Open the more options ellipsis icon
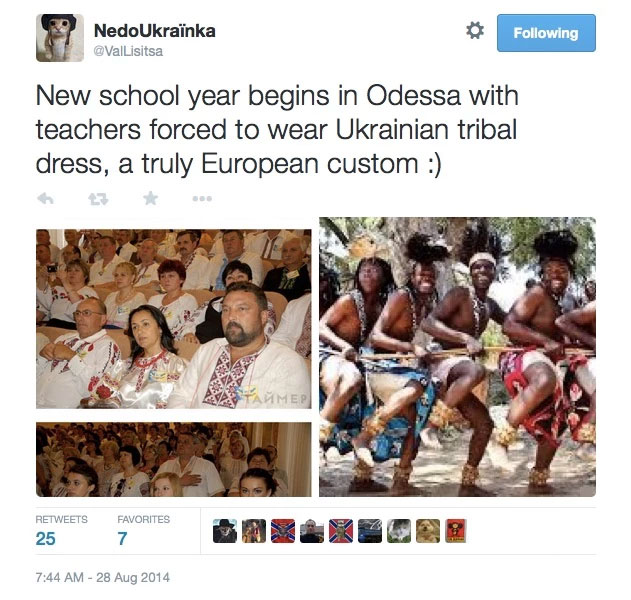This screenshot has width=631, height=600. [202, 198]
